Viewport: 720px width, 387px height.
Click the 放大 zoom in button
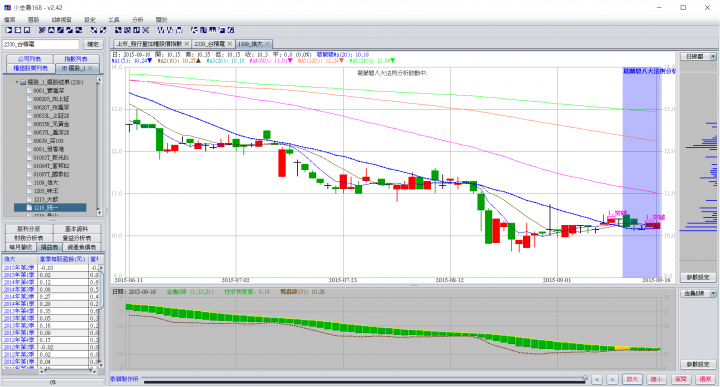point(633,379)
